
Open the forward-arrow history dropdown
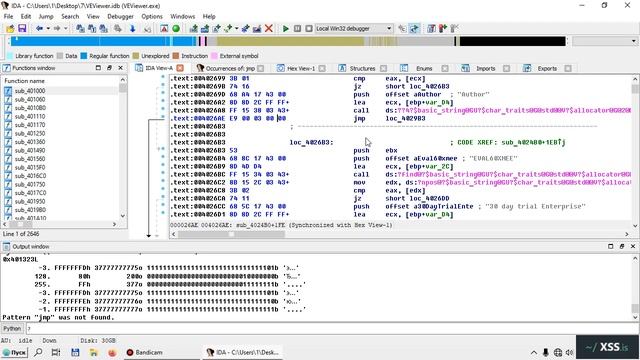point(66,29)
